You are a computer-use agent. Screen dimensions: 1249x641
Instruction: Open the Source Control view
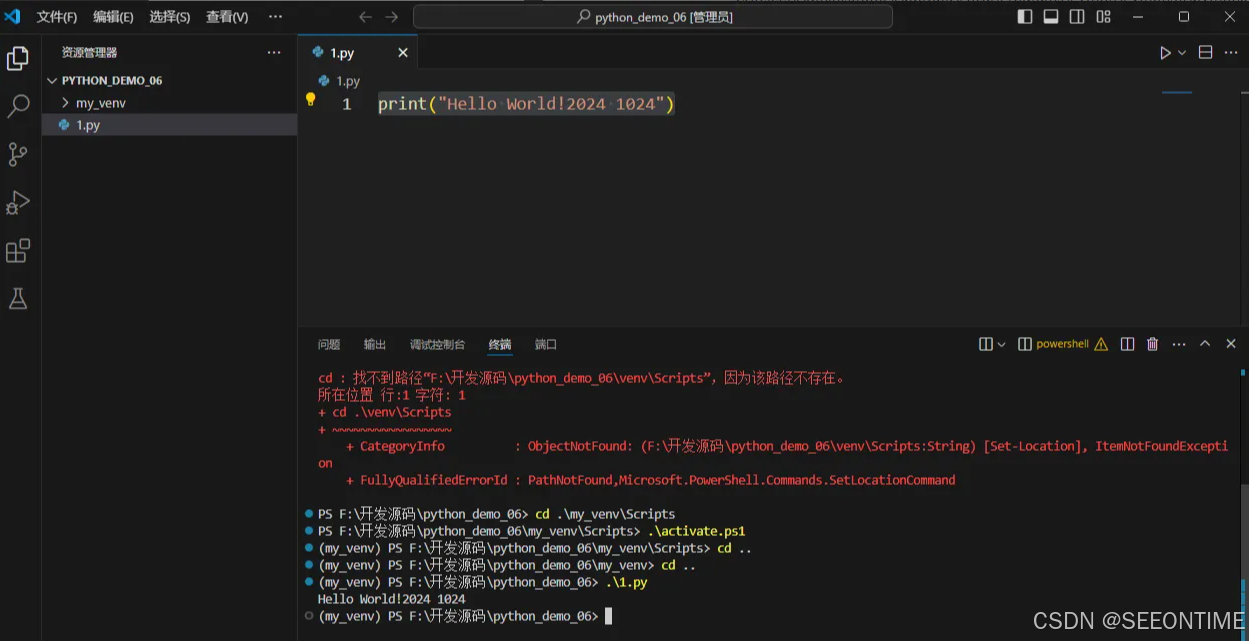point(18,154)
